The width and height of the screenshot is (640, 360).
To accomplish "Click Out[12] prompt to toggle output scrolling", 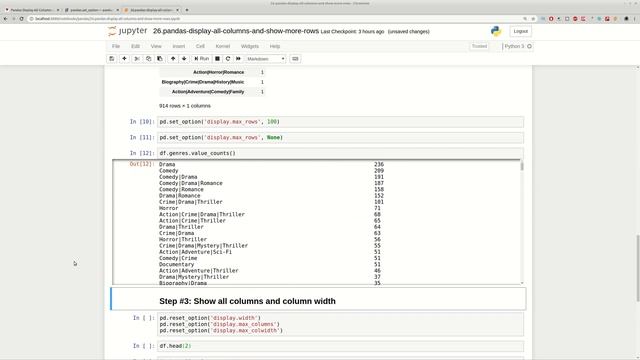I will click(142, 164).
